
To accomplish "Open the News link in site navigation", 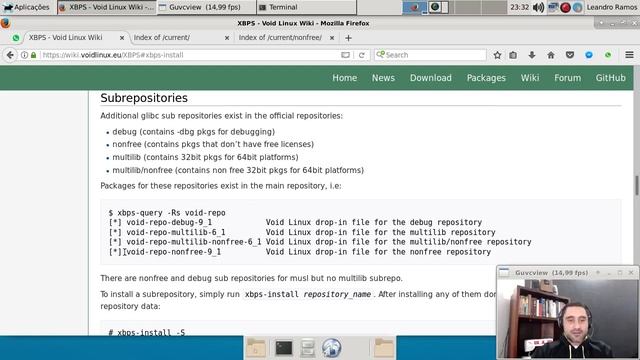I will point(383,78).
